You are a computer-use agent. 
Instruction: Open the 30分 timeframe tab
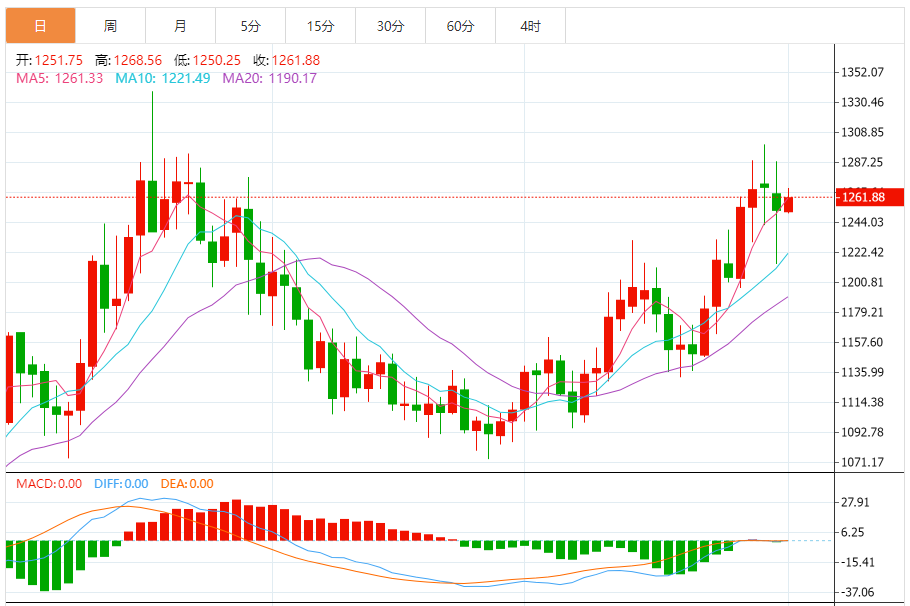click(x=391, y=26)
